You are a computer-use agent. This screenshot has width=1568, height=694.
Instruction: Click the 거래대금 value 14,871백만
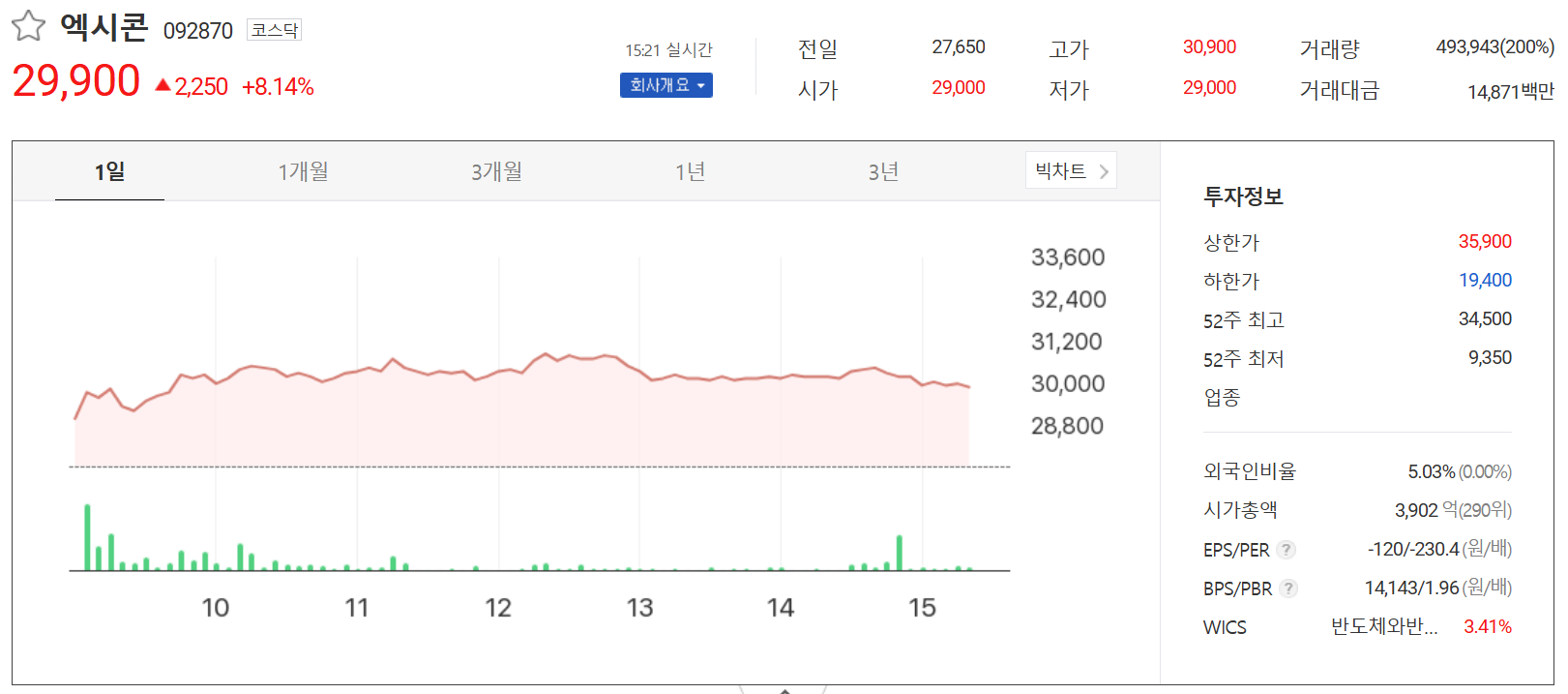(1510, 91)
